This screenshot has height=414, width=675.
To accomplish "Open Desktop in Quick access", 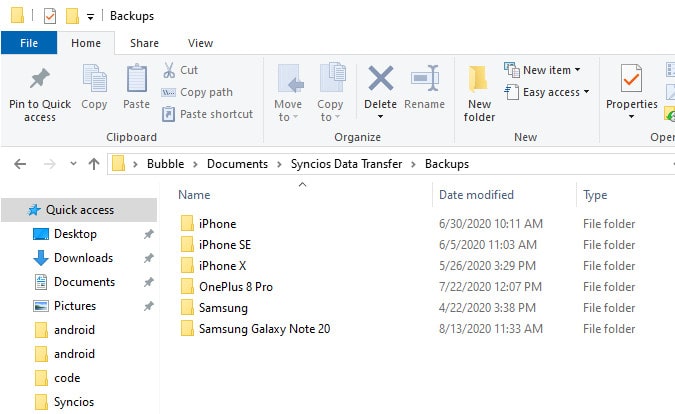I will (75, 234).
